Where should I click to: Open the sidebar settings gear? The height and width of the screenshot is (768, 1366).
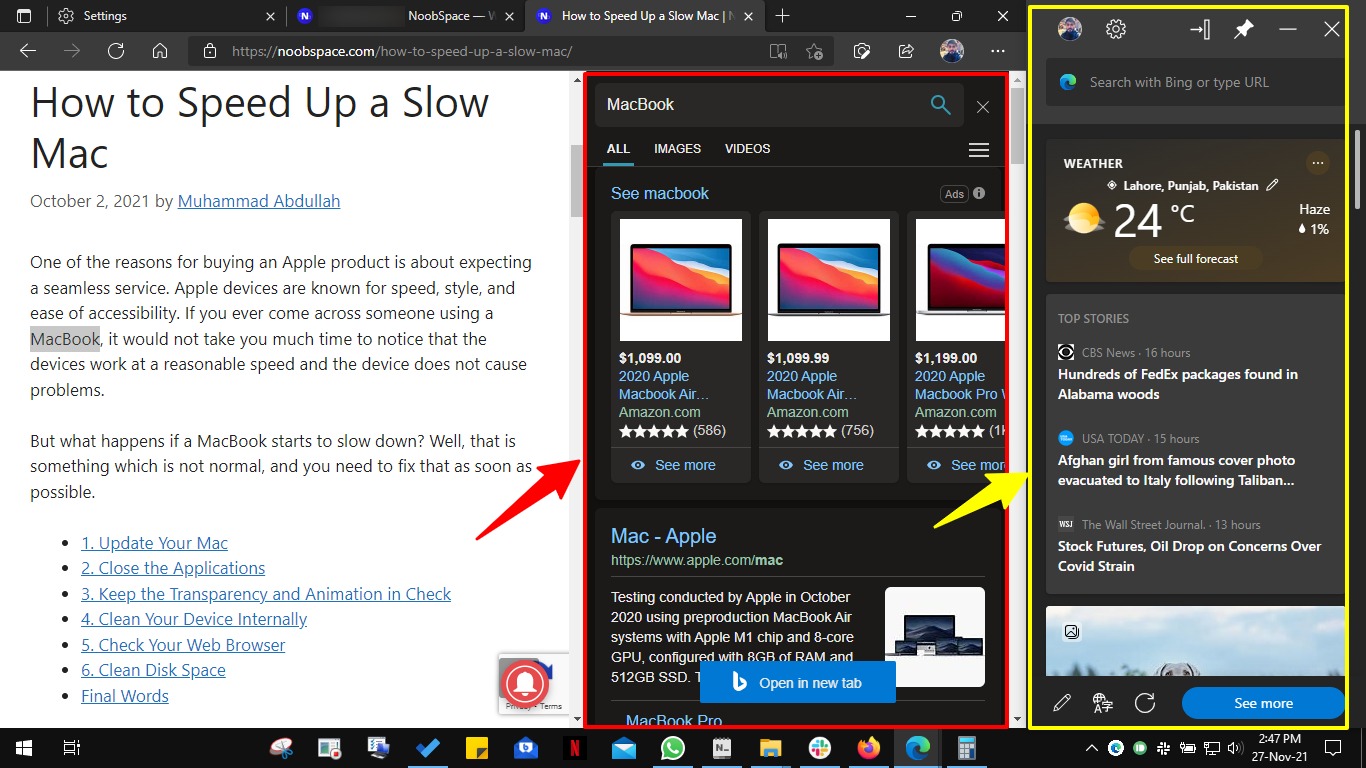point(1115,29)
